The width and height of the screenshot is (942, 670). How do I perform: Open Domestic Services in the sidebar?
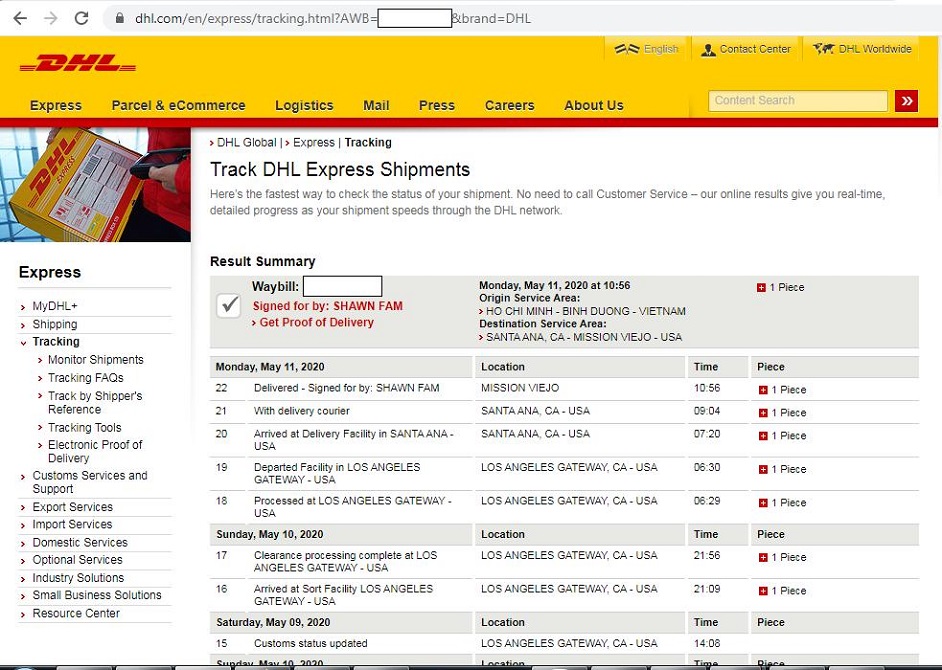[80, 542]
